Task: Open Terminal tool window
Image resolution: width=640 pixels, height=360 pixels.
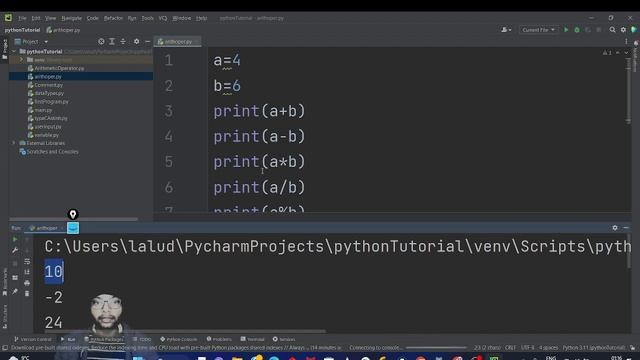Action: 253,339
